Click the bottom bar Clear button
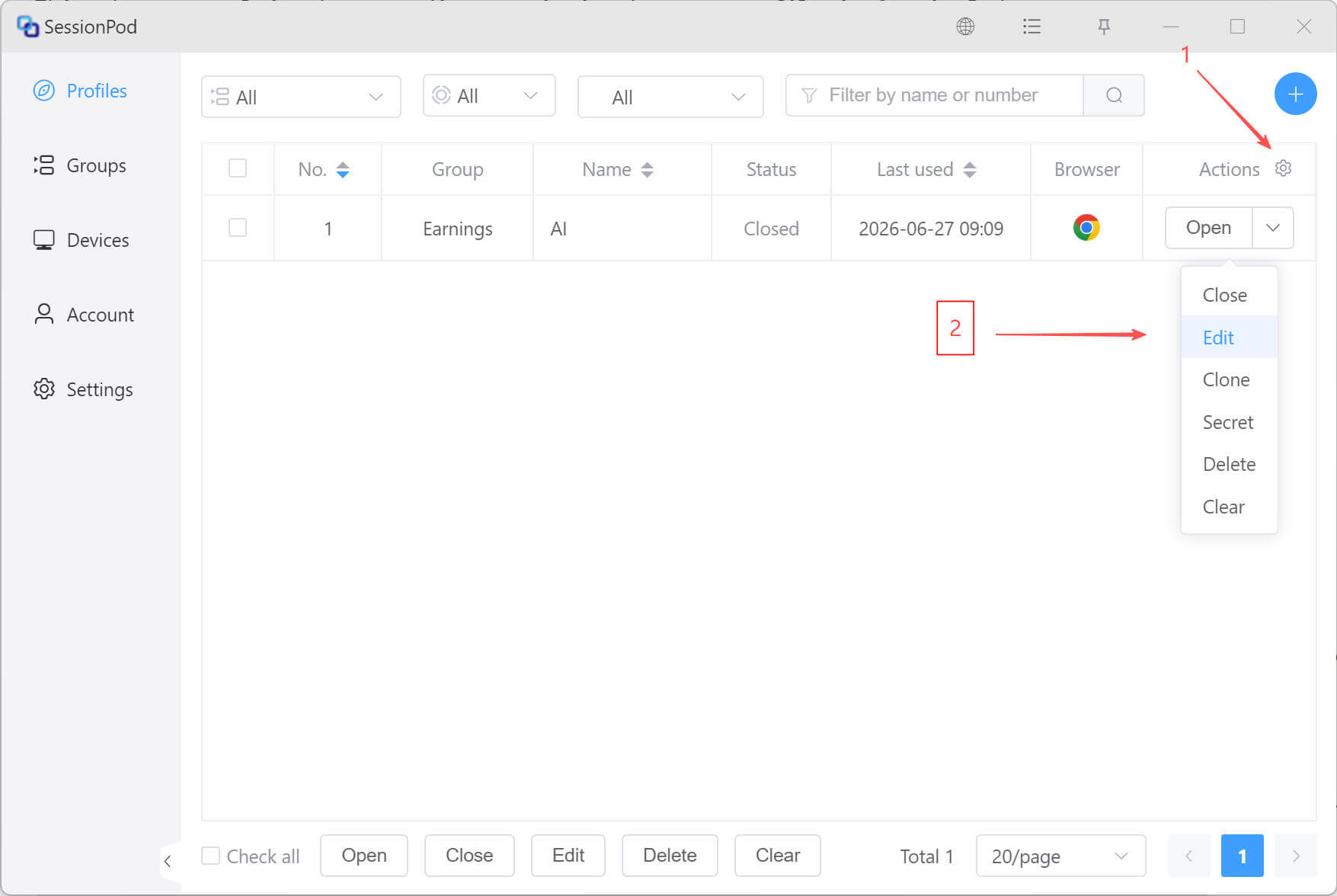The image size is (1337, 896). 778,856
